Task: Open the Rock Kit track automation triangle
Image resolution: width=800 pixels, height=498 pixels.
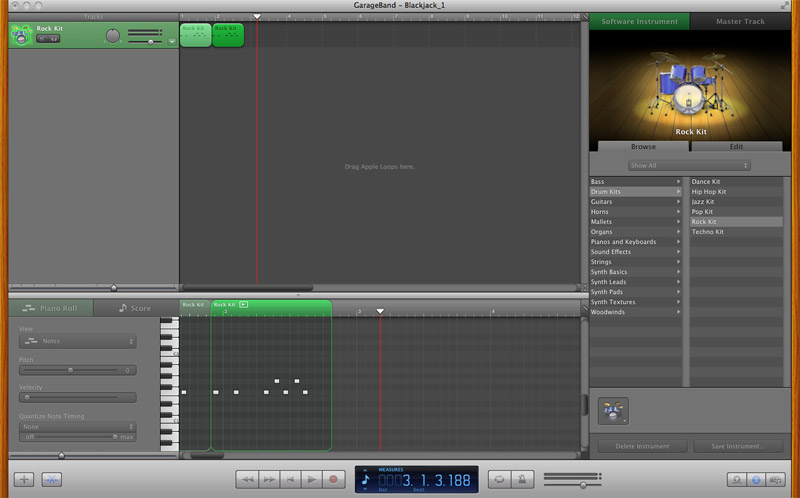Action: [x=172, y=42]
